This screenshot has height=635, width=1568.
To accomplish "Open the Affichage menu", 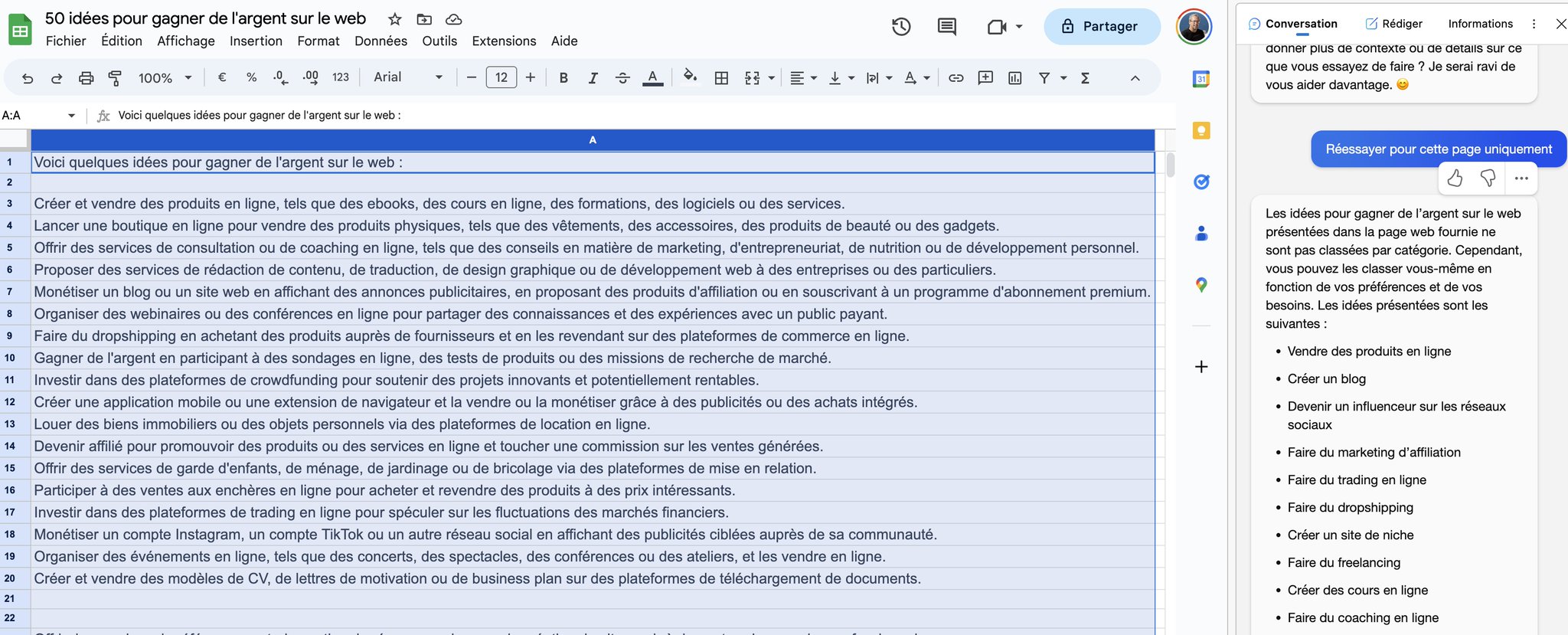I will pos(186,41).
